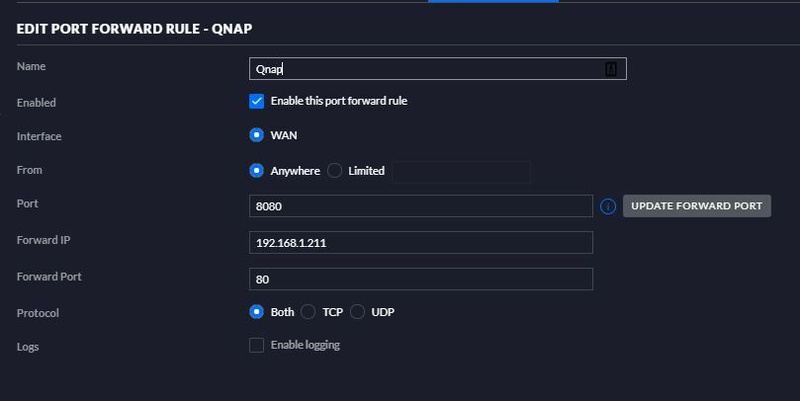Image resolution: width=800 pixels, height=401 pixels.
Task: Uncheck the 'Enable this port forward rule' checkbox
Action: (256, 101)
